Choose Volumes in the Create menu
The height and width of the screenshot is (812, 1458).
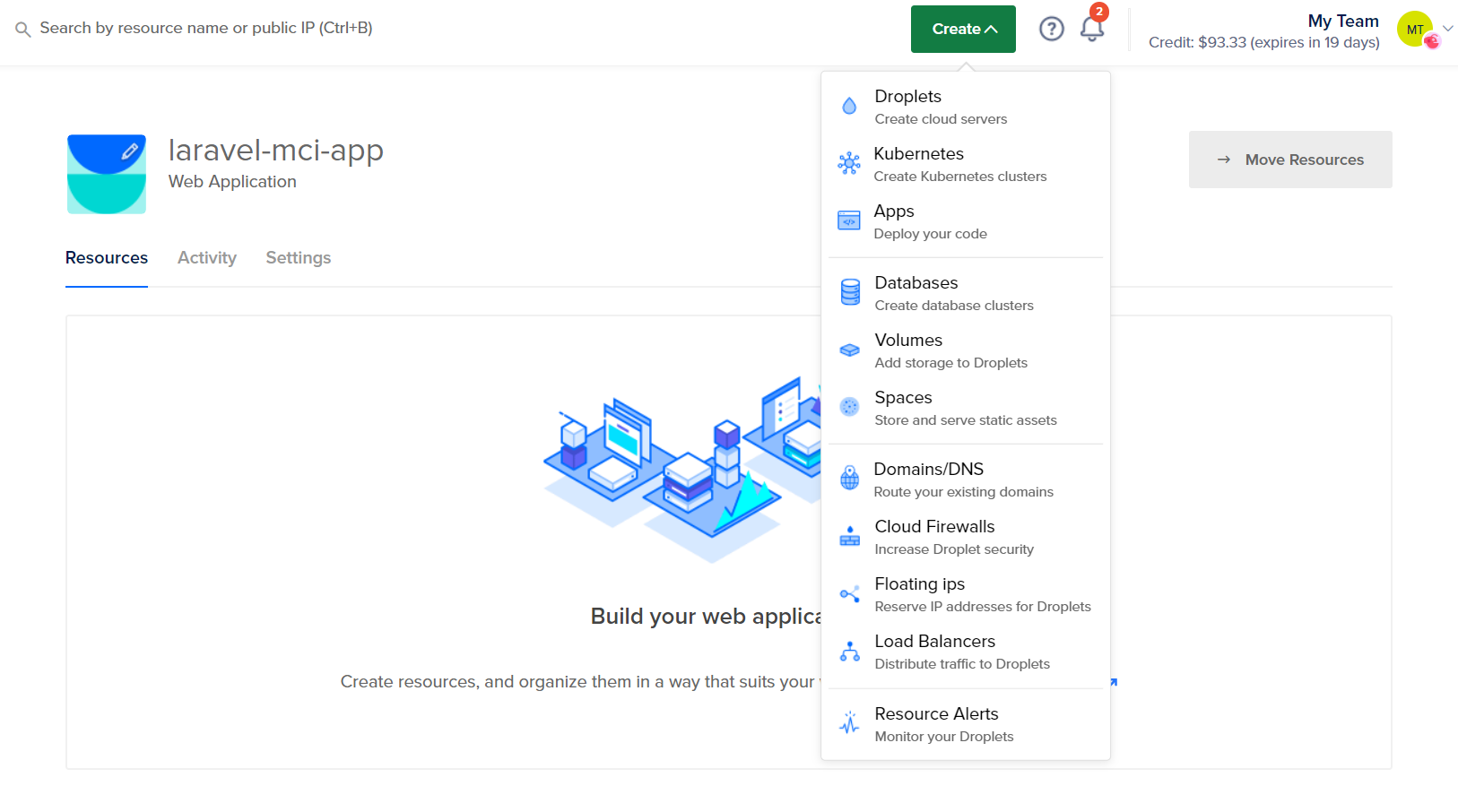click(x=966, y=350)
